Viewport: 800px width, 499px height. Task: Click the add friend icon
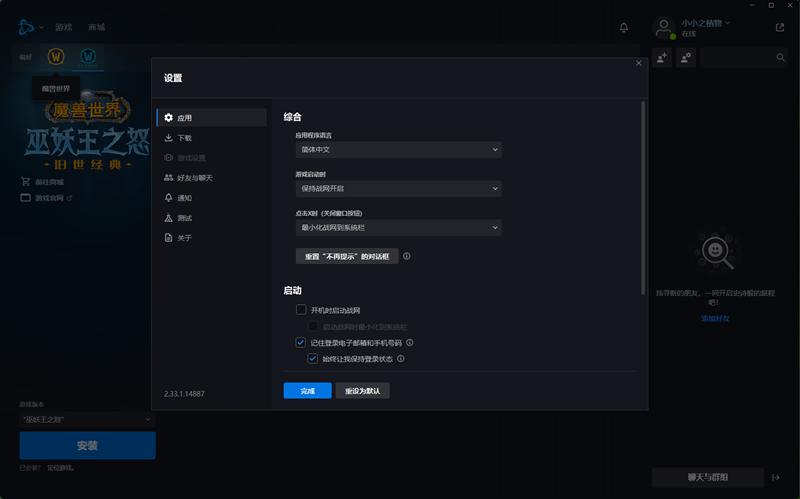tap(662, 58)
